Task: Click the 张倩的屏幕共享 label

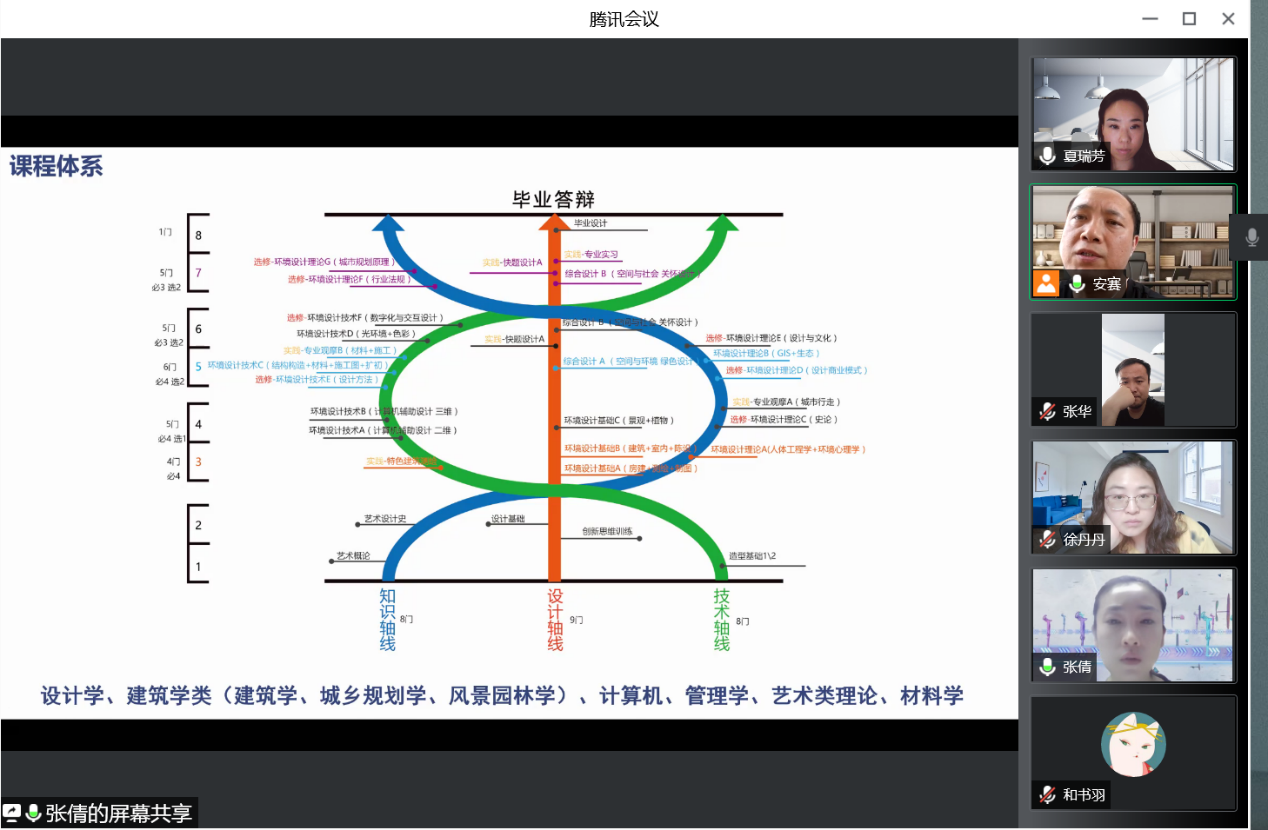Action: tap(118, 813)
